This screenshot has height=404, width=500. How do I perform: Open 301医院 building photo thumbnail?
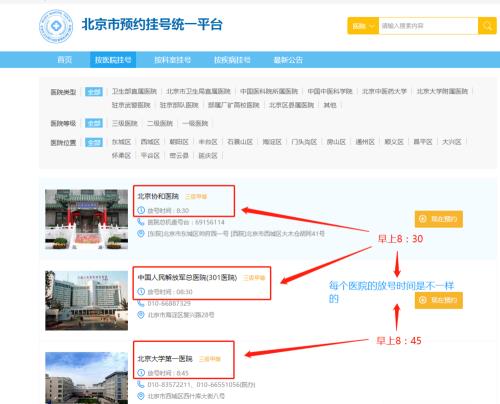(87, 301)
